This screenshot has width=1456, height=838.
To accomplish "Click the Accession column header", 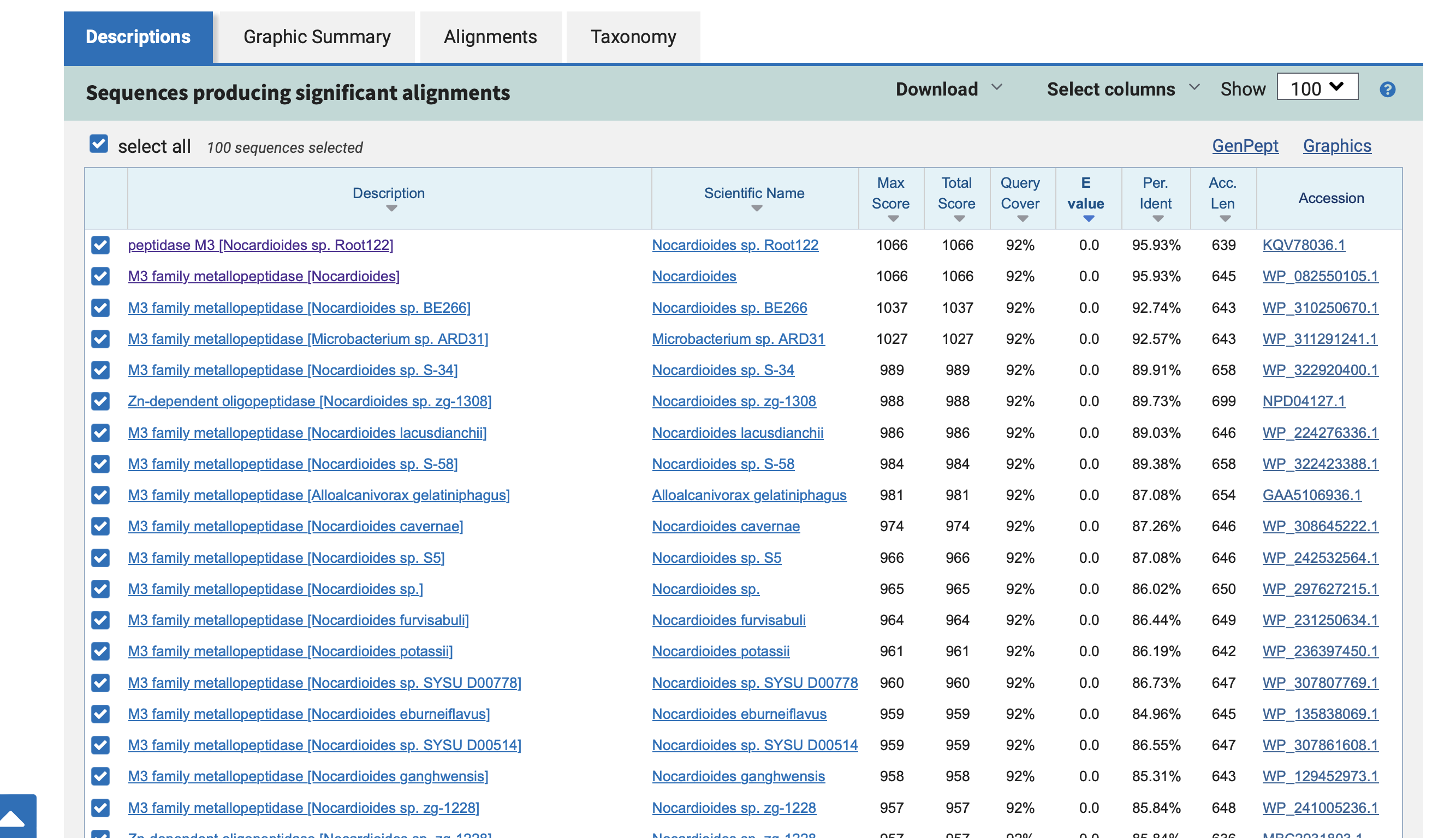I will (x=1330, y=198).
